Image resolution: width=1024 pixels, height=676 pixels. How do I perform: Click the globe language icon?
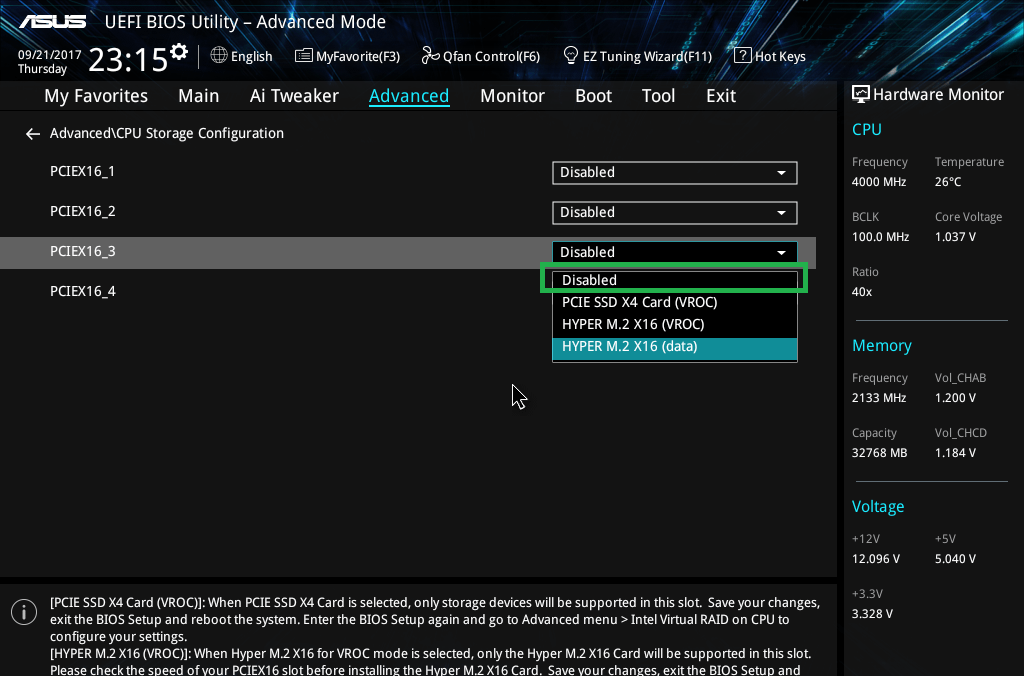(219, 56)
